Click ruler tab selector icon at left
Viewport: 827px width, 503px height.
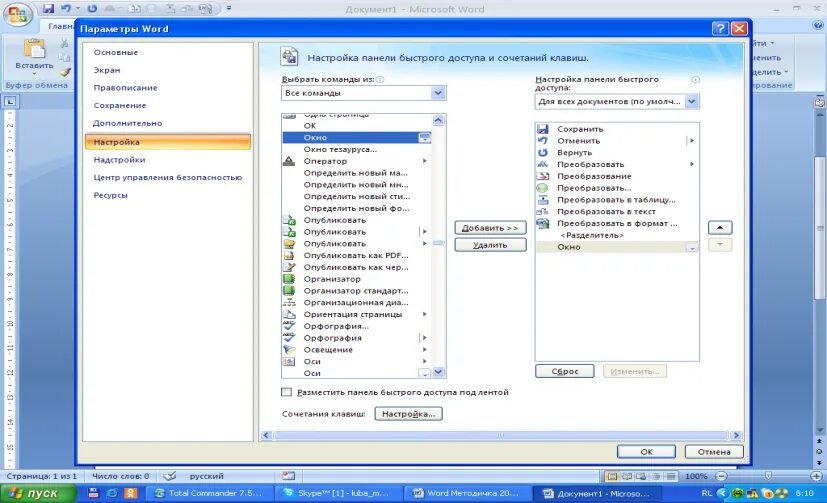(10, 101)
